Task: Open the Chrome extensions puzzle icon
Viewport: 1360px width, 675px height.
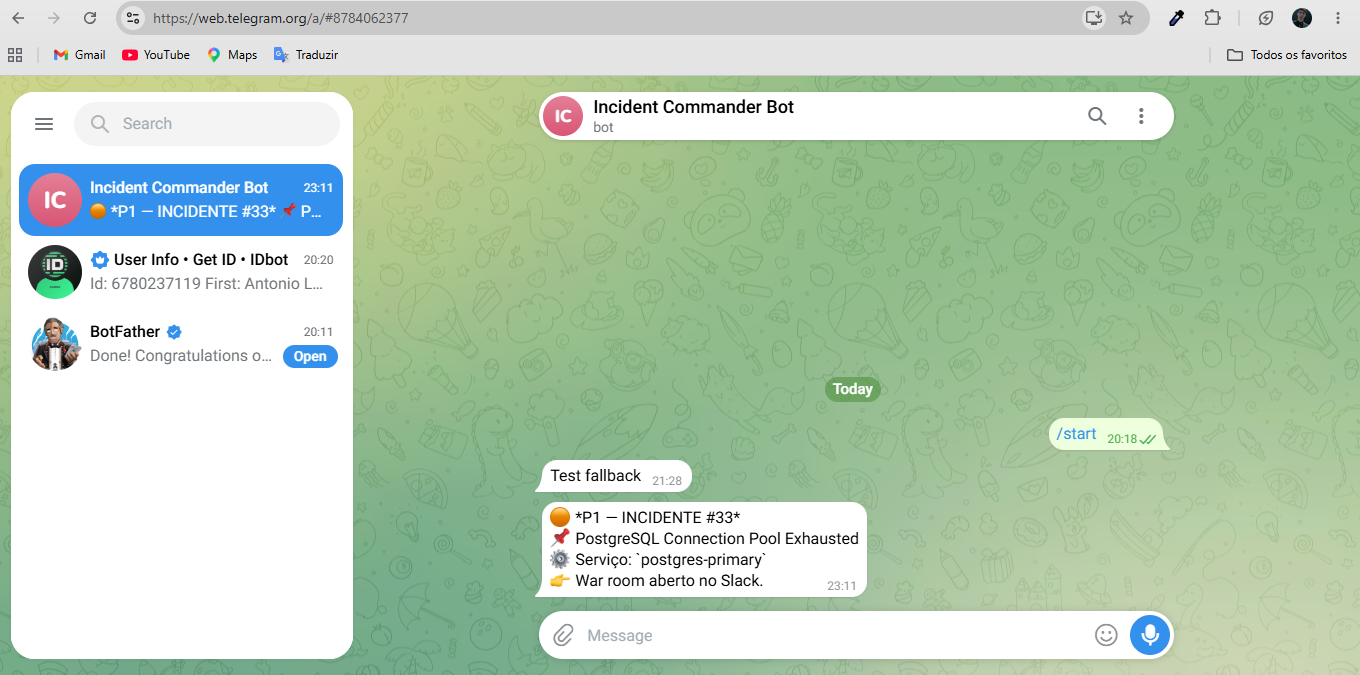Action: point(1212,18)
